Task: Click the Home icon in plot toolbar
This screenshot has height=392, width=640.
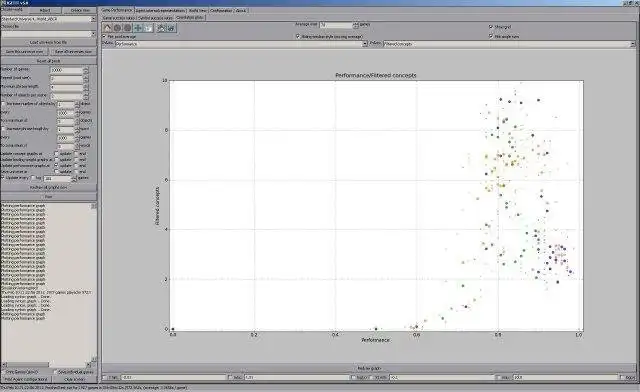Action: pyautogui.click(x=107, y=28)
